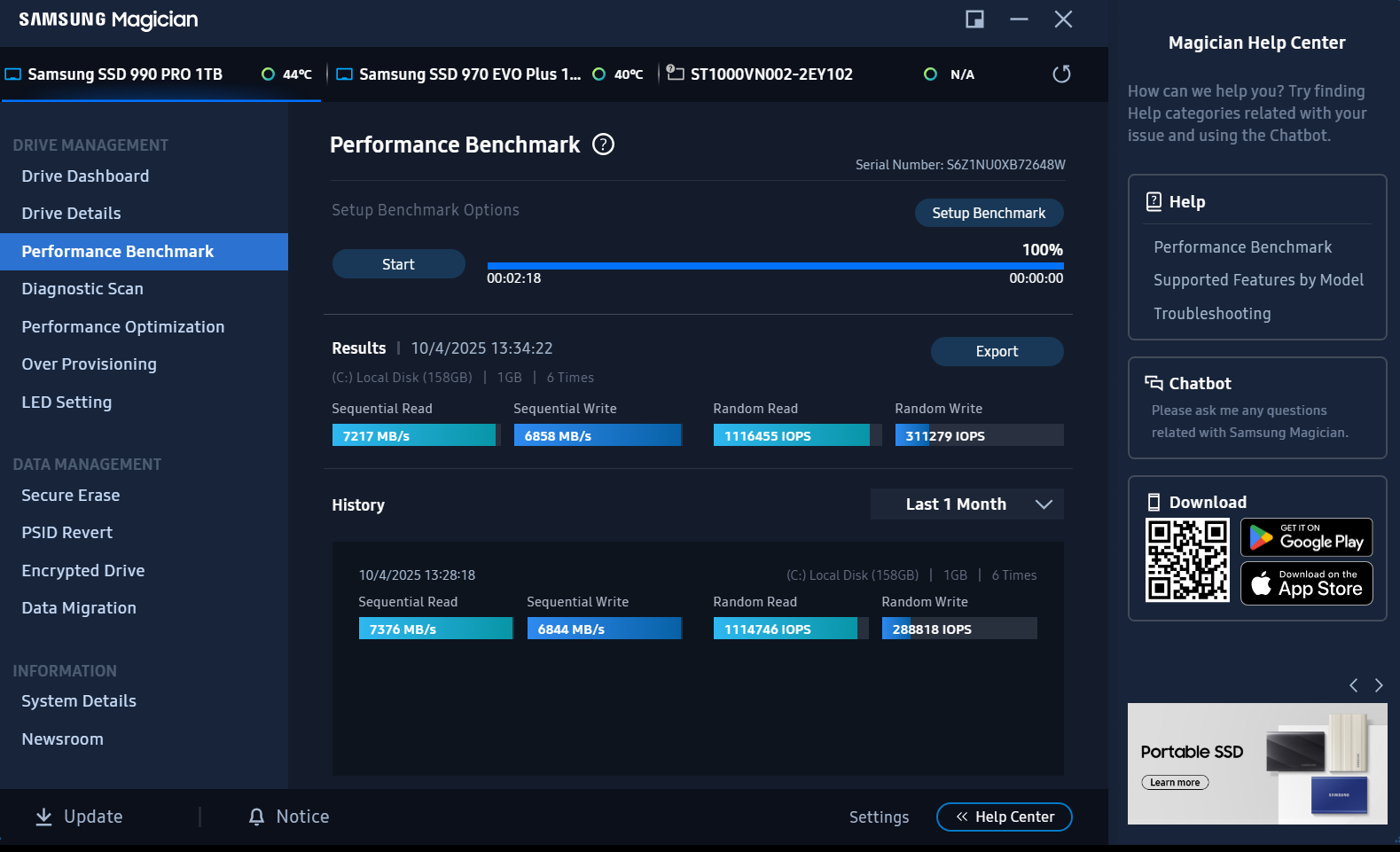Go to next banner with right arrow
This screenshot has height=852, width=1400.
(1379, 685)
